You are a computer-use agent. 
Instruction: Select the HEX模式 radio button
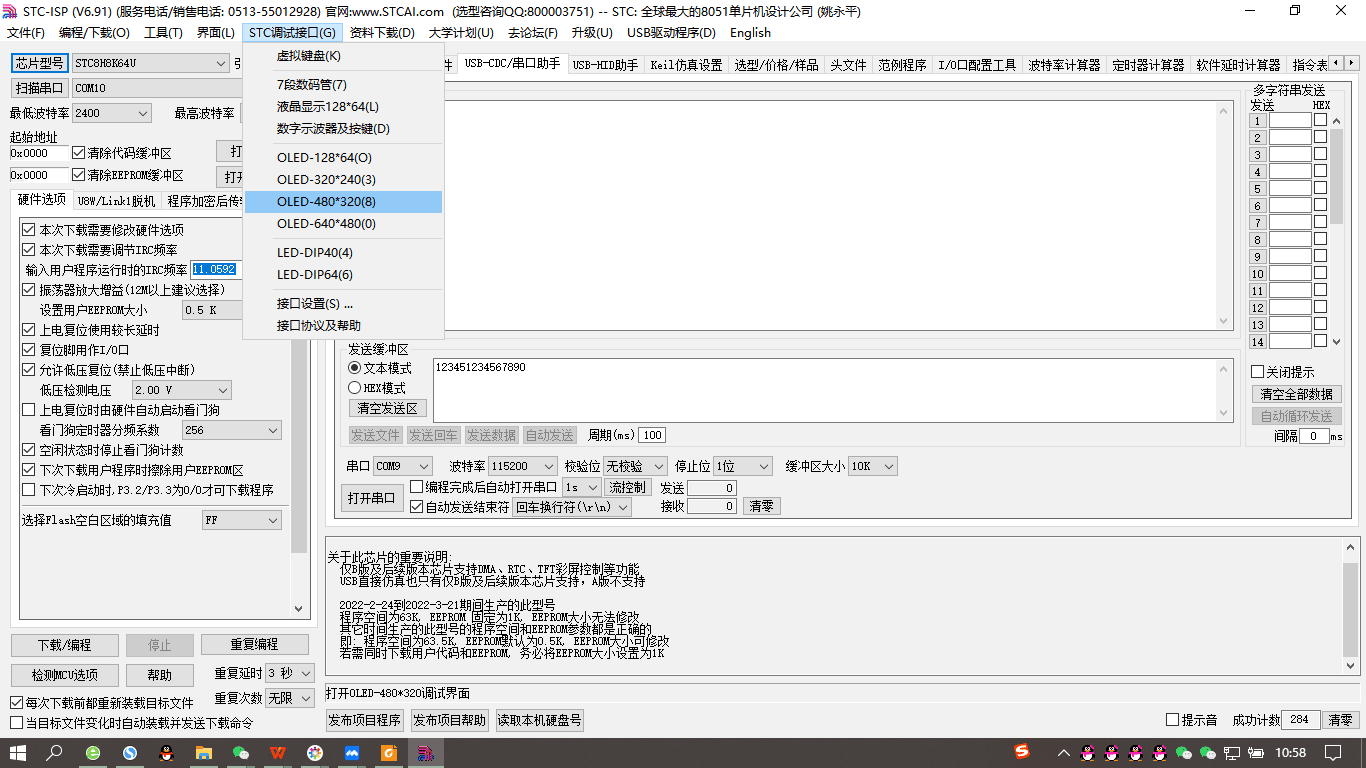point(354,387)
